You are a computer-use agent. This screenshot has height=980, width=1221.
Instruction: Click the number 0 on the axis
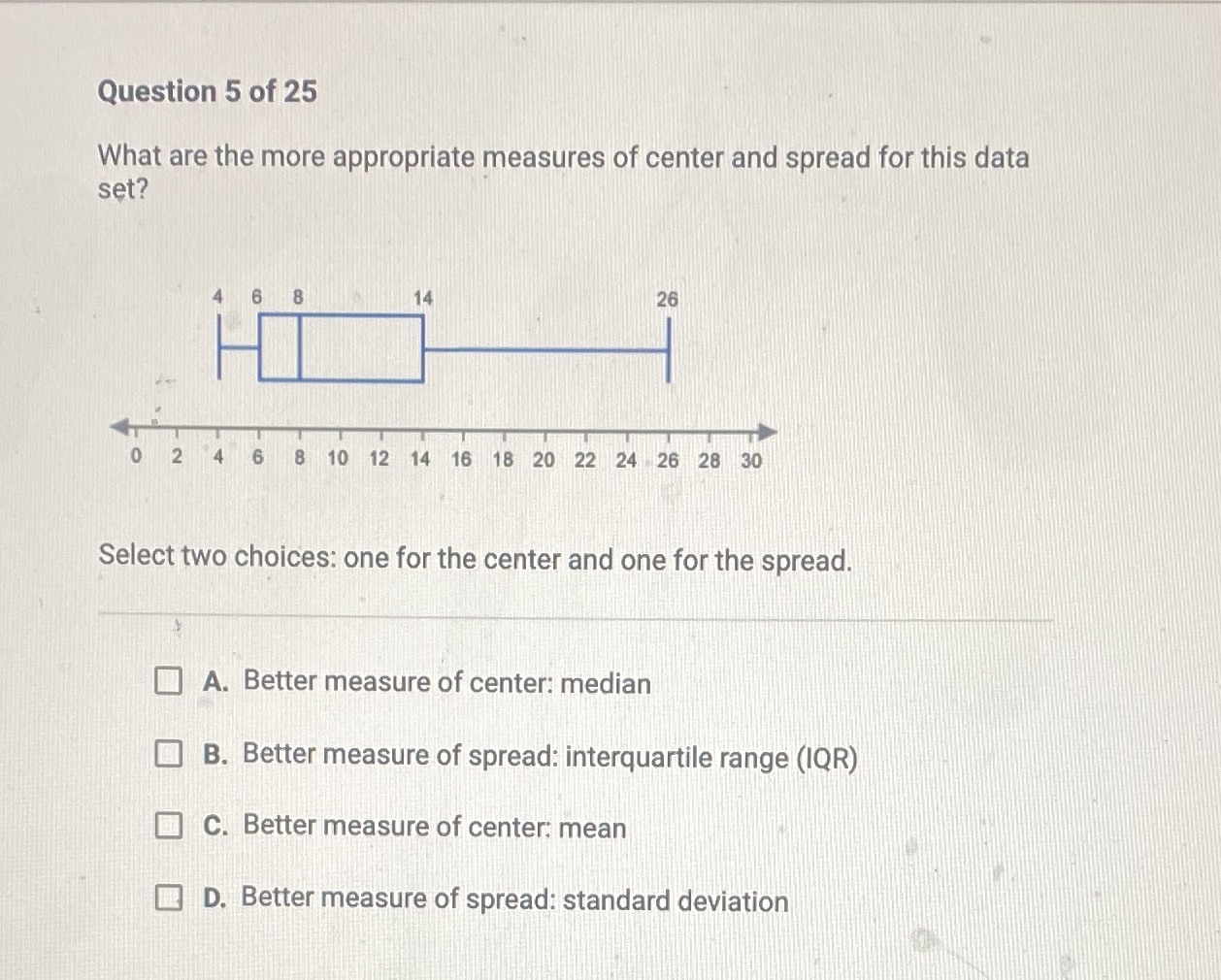click(135, 457)
